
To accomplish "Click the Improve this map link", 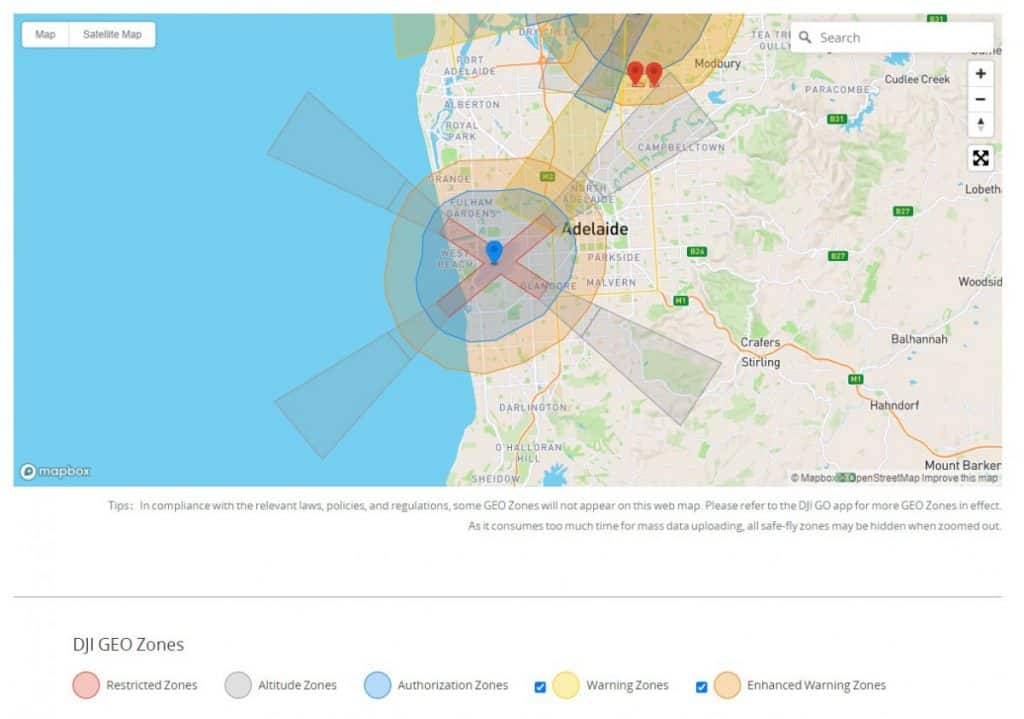I will coord(959,478).
